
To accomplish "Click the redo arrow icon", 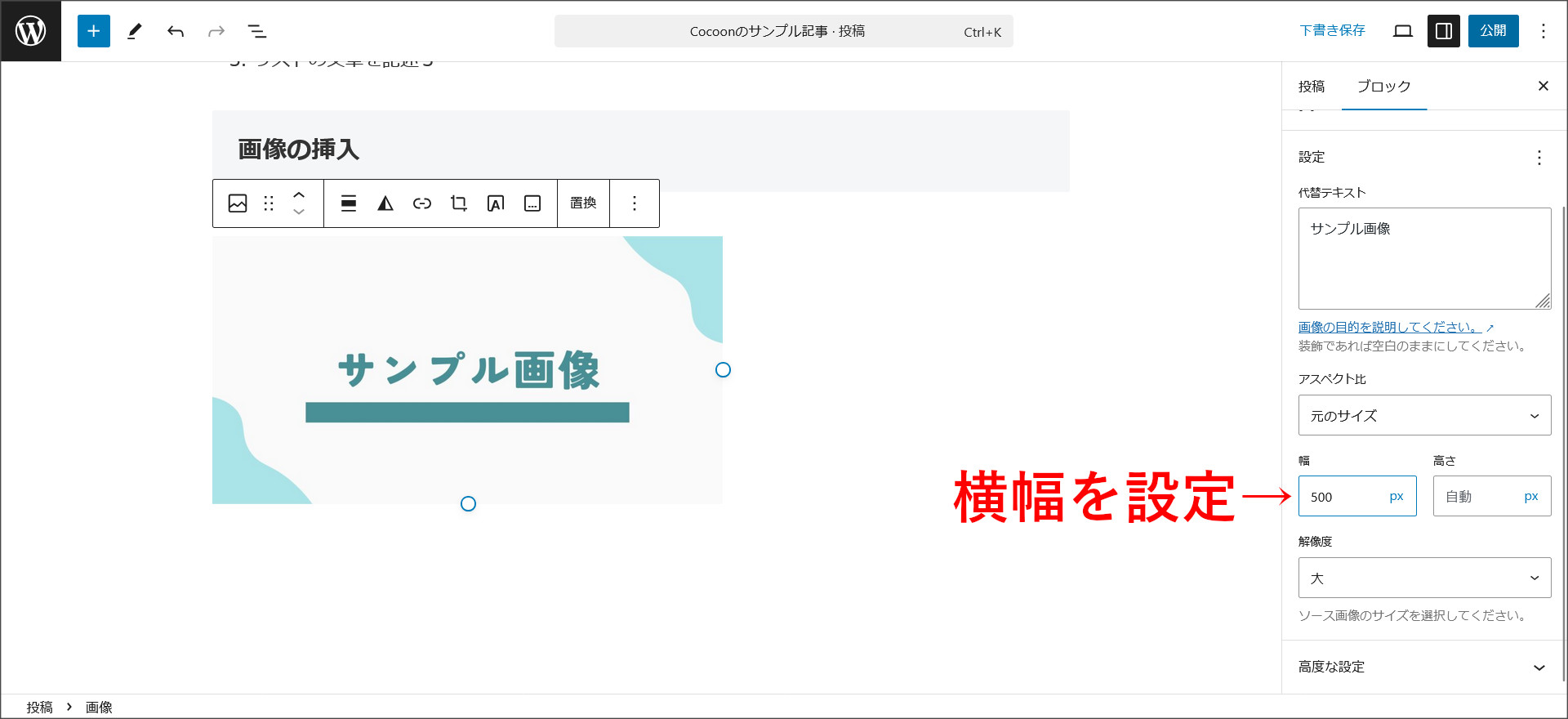I will 216,31.
